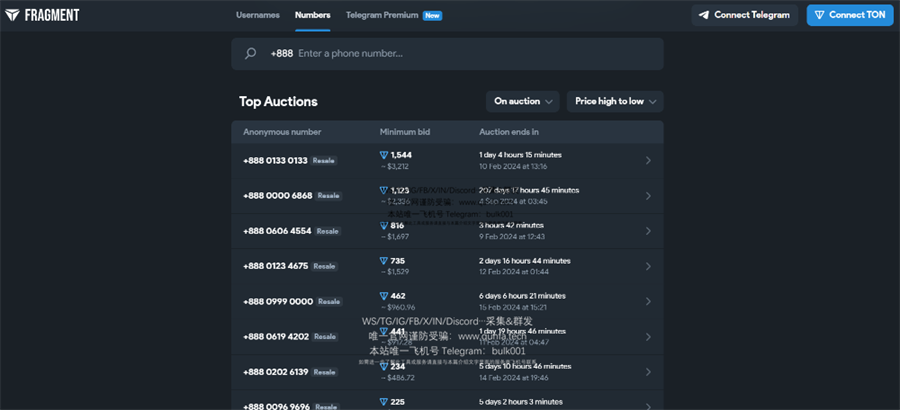Image resolution: width=900 pixels, height=410 pixels.
Task: Click the ~ $1,697 price text
Action: pos(394,237)
